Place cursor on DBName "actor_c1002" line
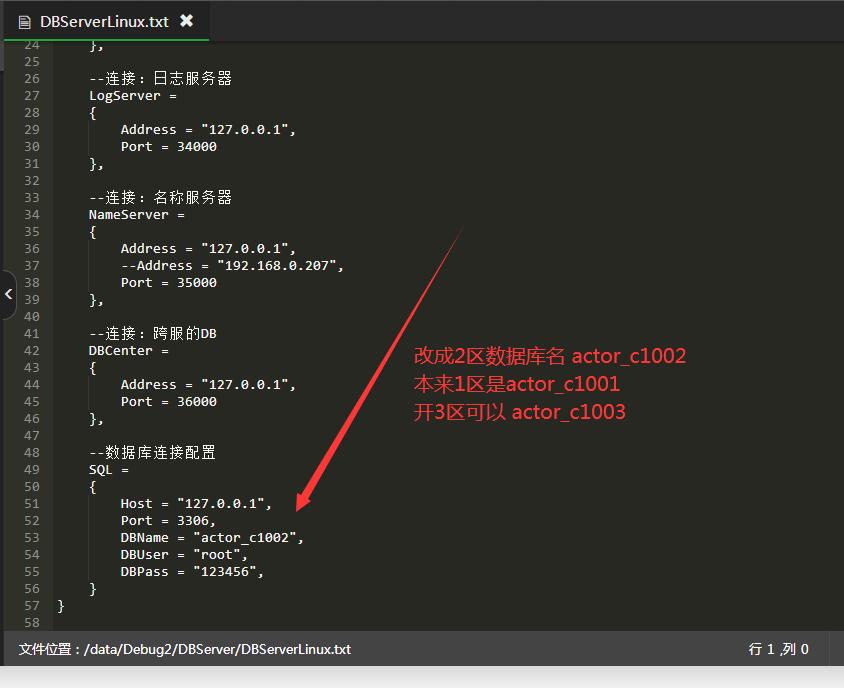 point(211,537)
